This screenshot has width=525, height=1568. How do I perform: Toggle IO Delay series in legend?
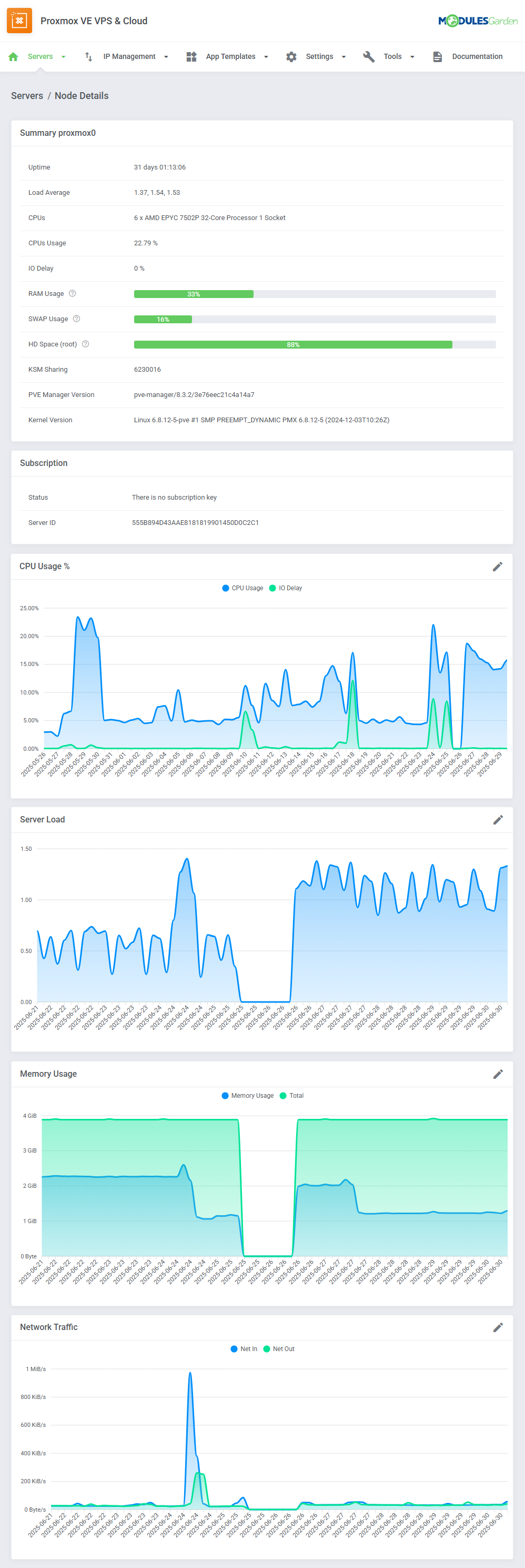286,588
